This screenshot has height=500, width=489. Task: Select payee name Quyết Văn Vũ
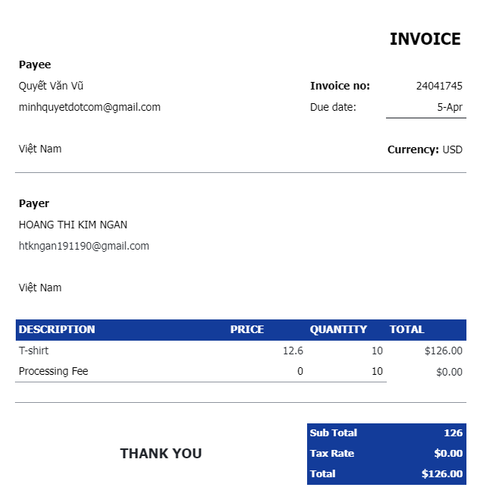point(51,86)
